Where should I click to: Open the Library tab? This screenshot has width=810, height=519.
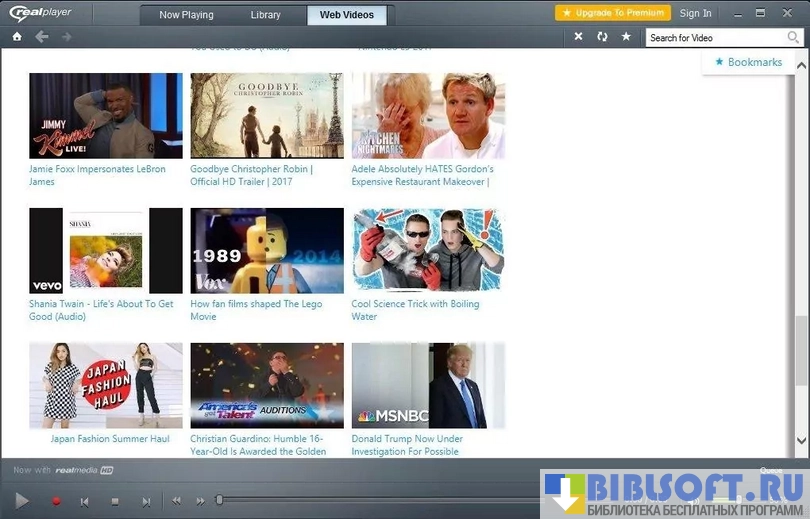tap(265, 15)
